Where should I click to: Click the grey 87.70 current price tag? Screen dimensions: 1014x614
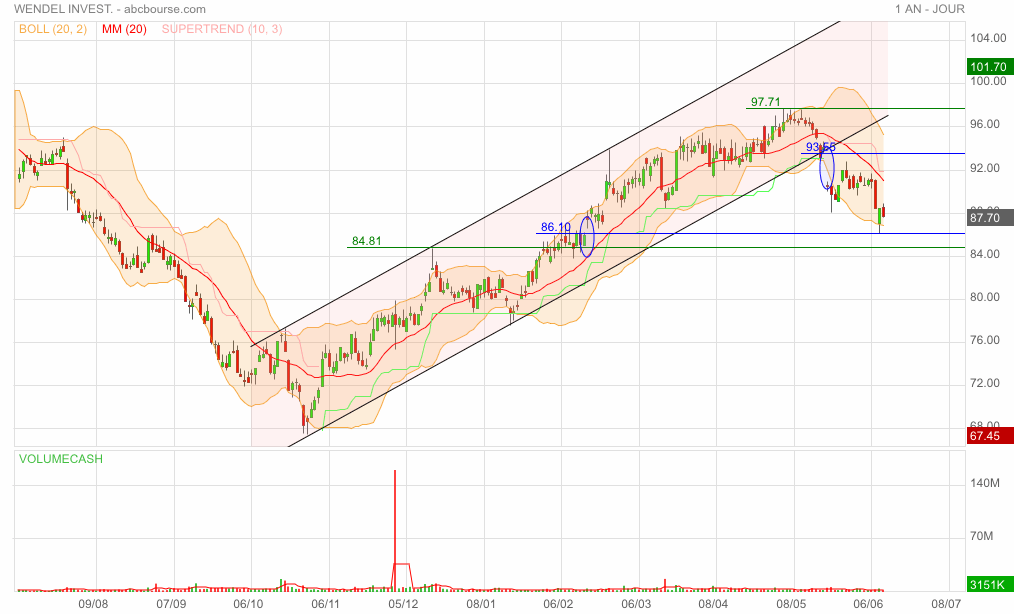(x=988, y=217)
